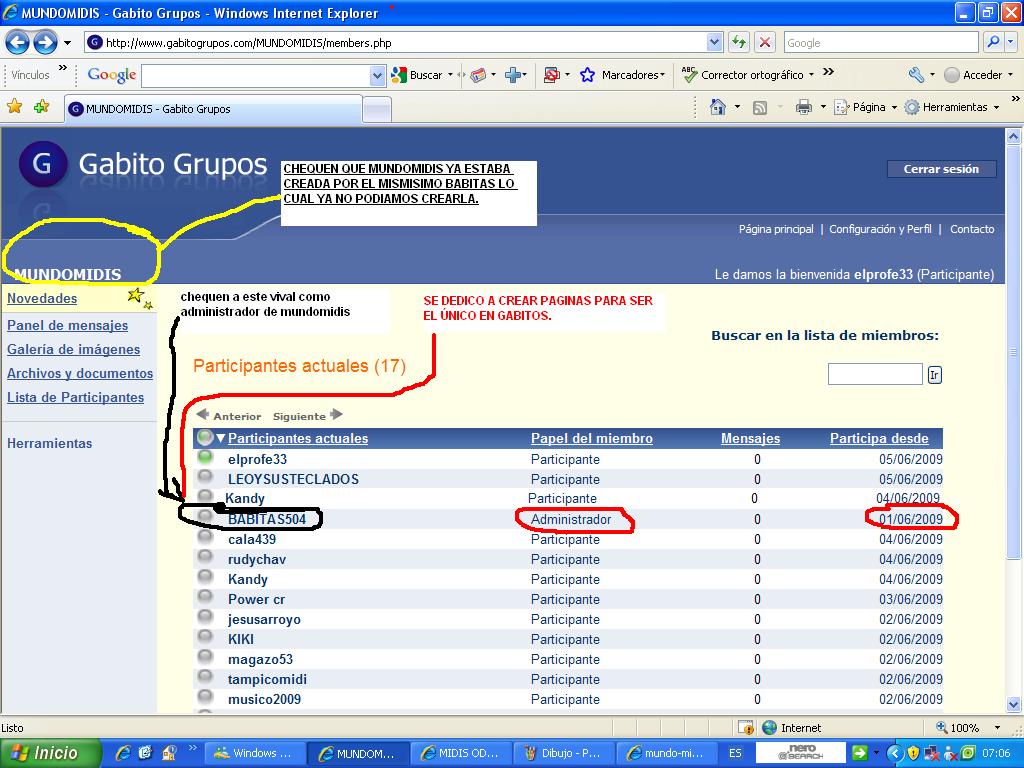
Task: Click the Google toolbar Buscar button
Action: click(417, 75)
